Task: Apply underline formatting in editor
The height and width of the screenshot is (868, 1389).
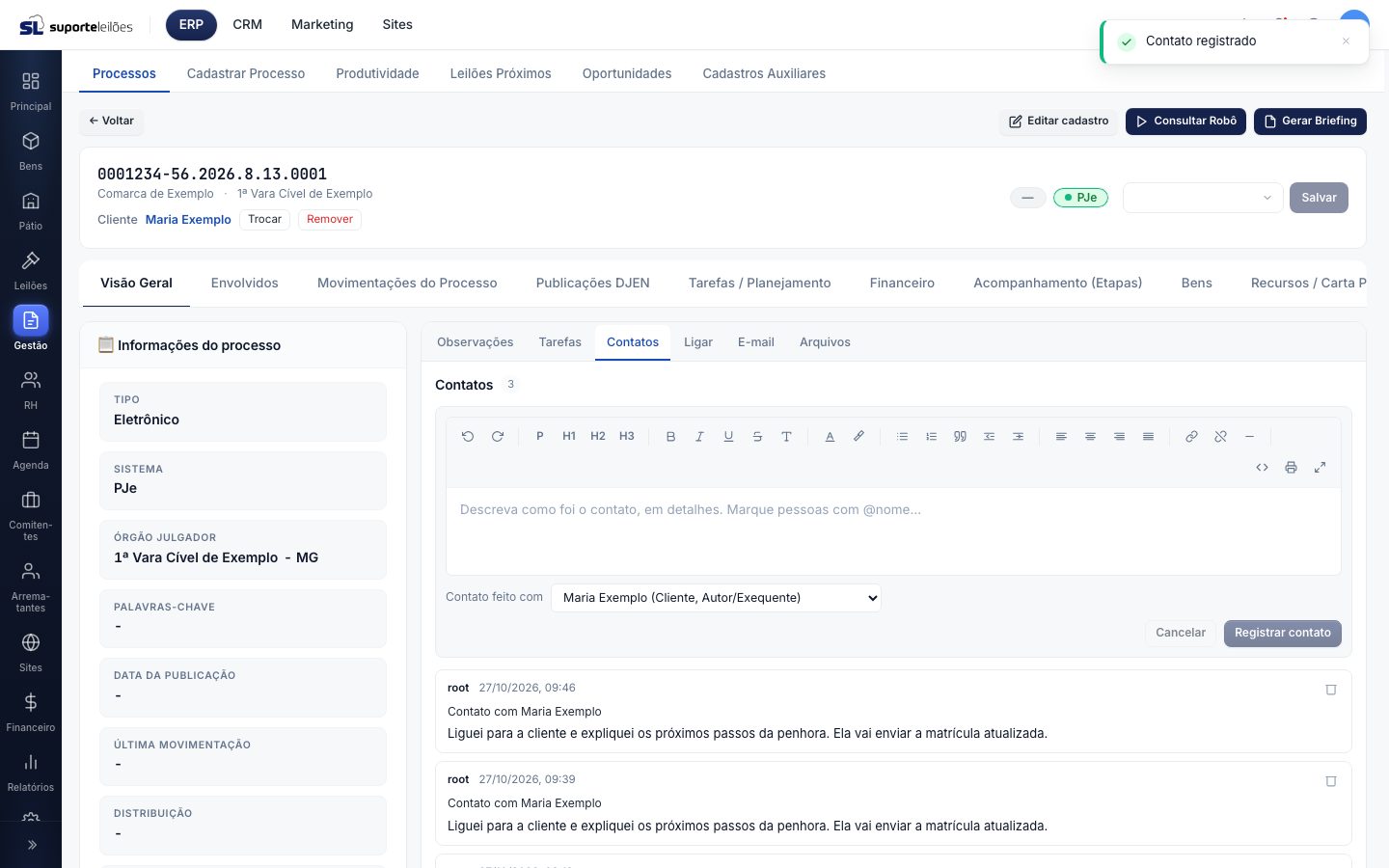Action: pos(728,437)
